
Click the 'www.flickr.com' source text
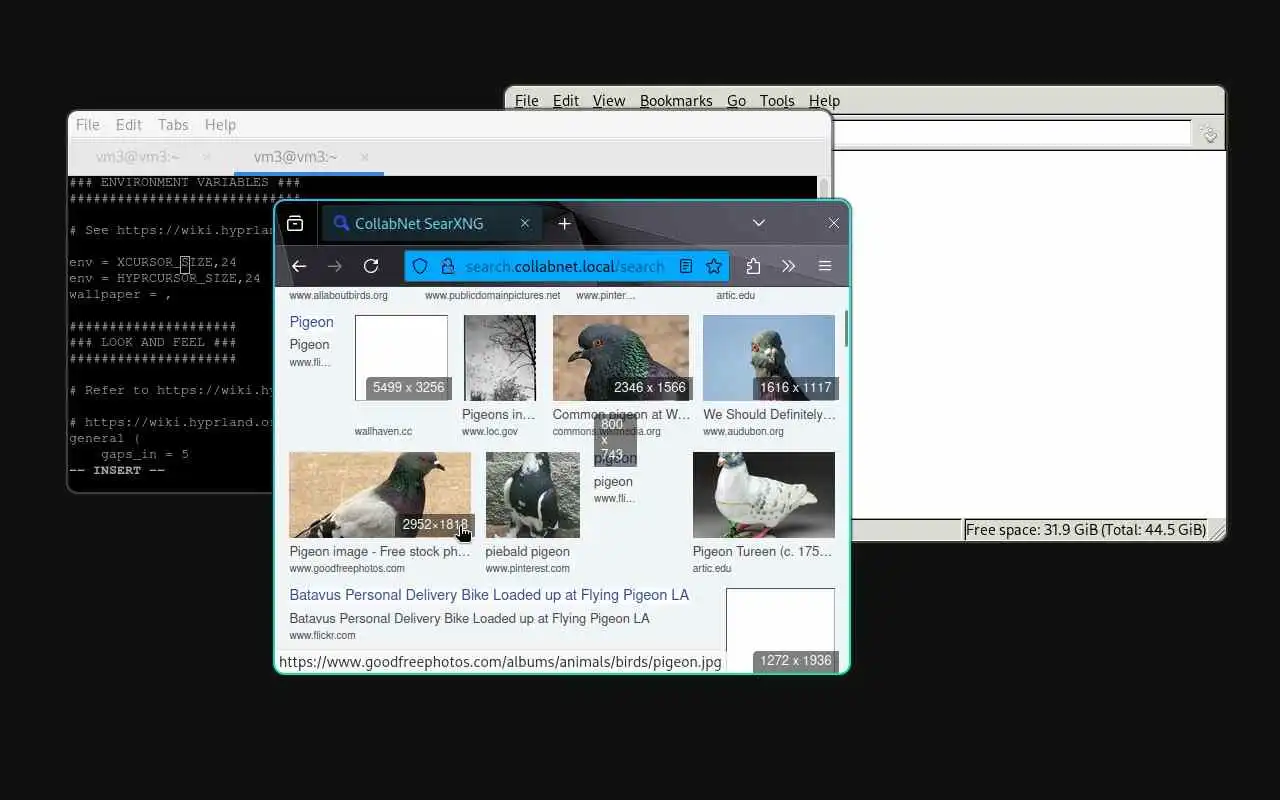[x=323, y=635]
